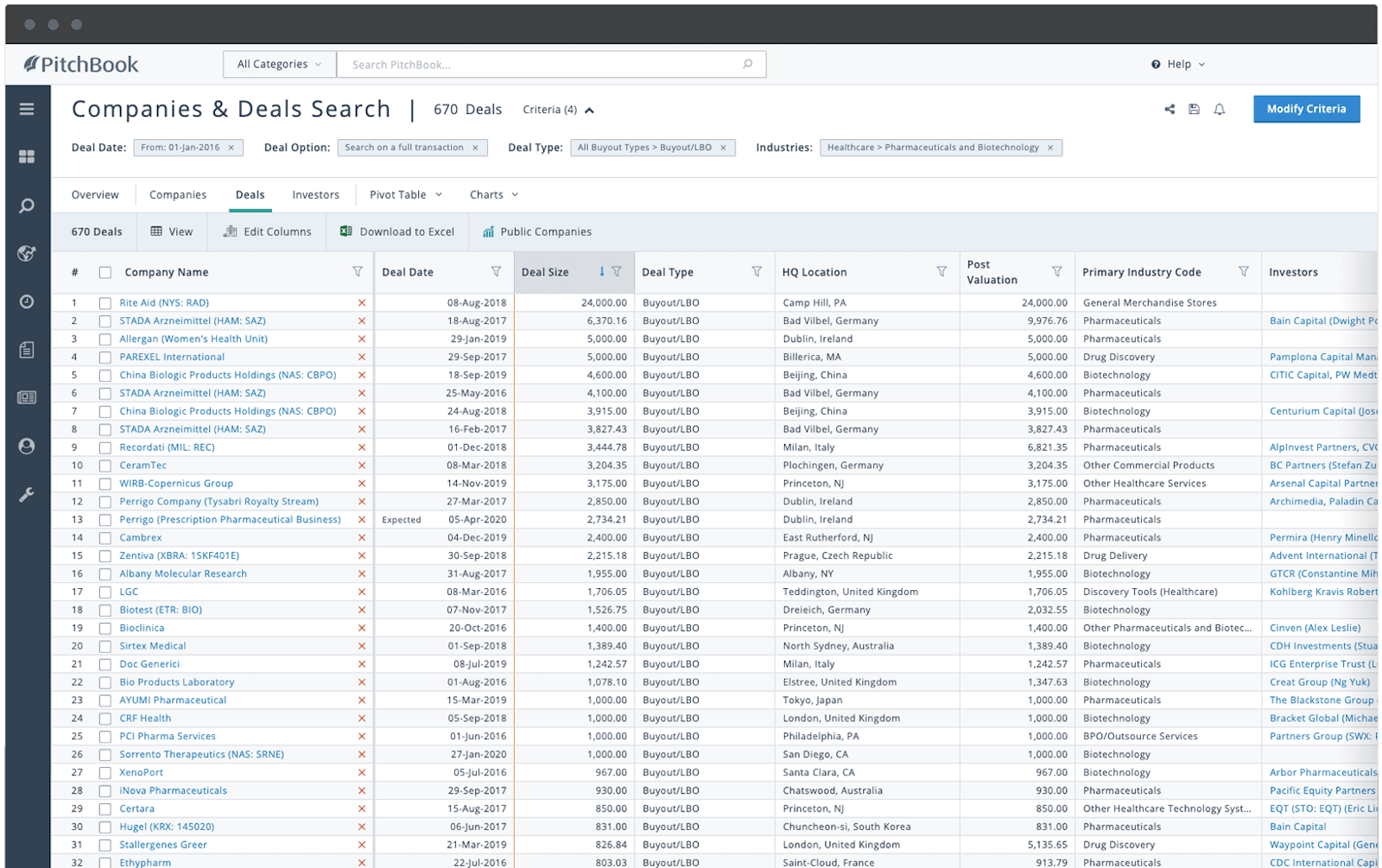1382x868 pixels.
Task: Click the alert bell icon
Action: coord(1220,109)
